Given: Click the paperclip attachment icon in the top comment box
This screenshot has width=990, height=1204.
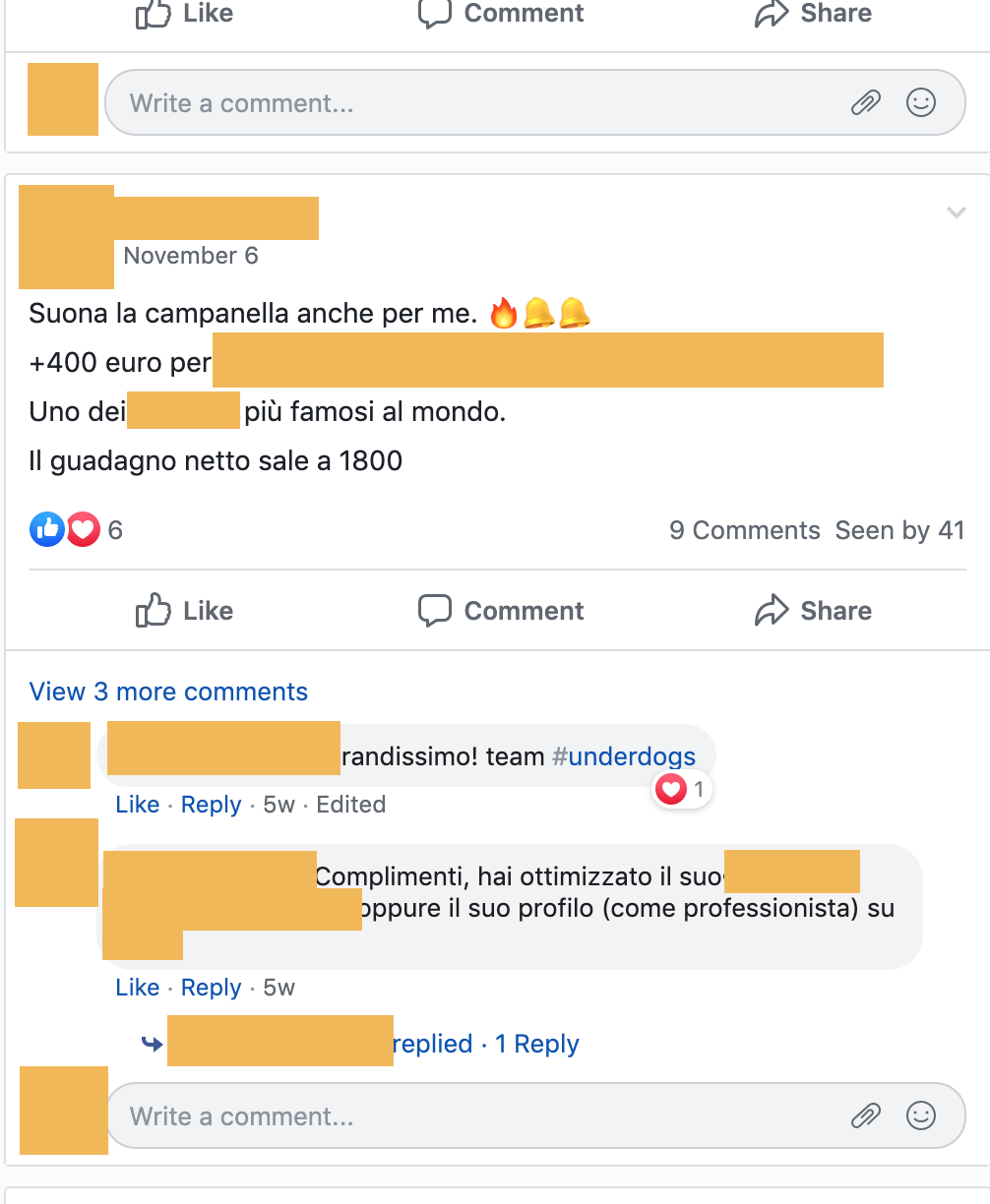Looking at the screenshot, I should coord(866,102).
